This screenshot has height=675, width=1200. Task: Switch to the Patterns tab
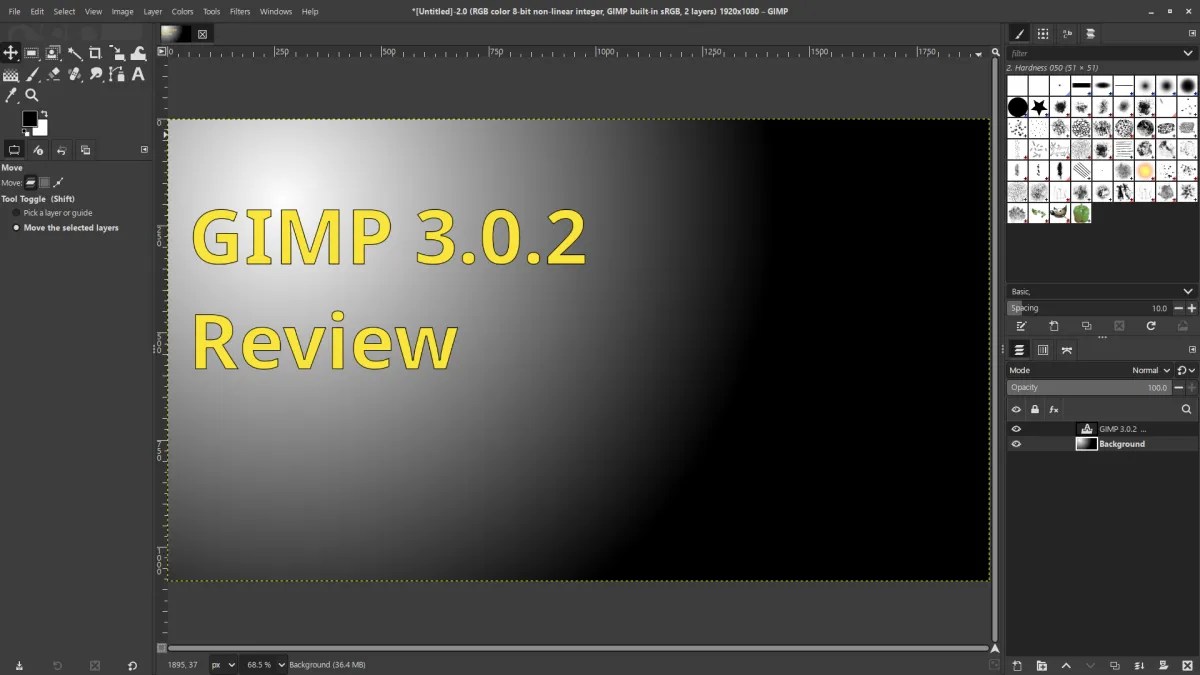click(1043, 33)
